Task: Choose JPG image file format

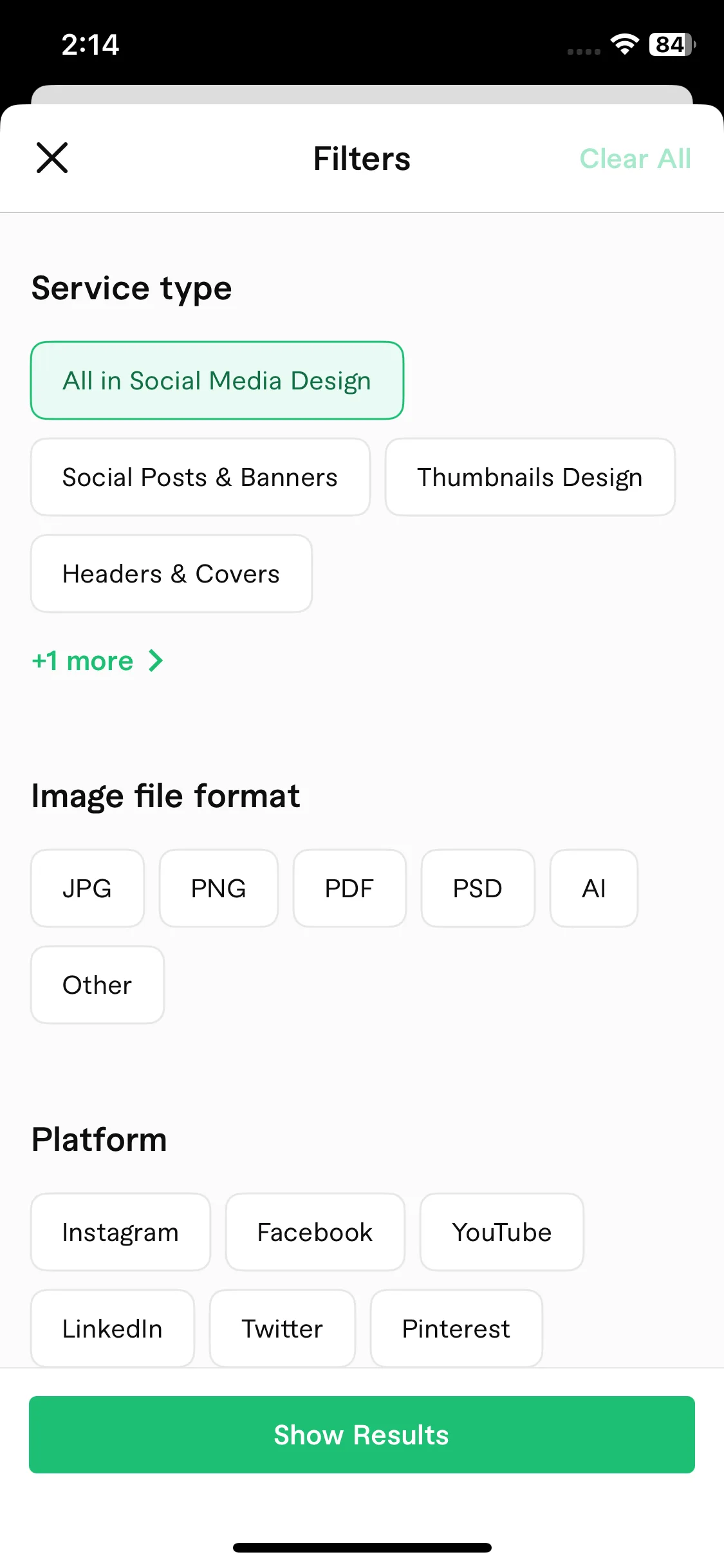Action: 88,888
